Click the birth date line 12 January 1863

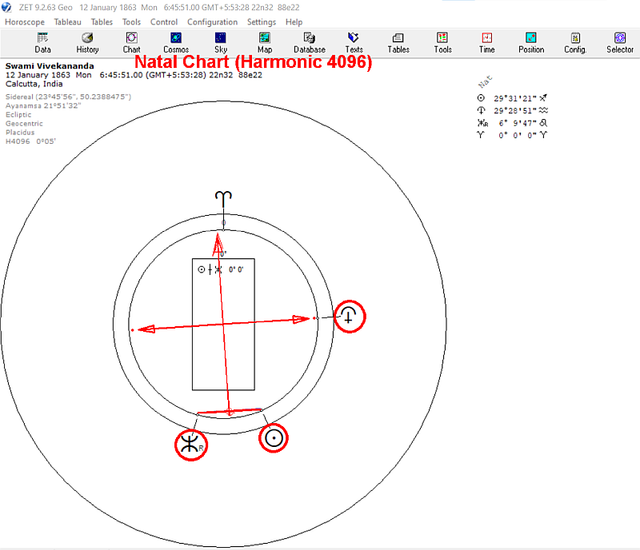point(133,75)
